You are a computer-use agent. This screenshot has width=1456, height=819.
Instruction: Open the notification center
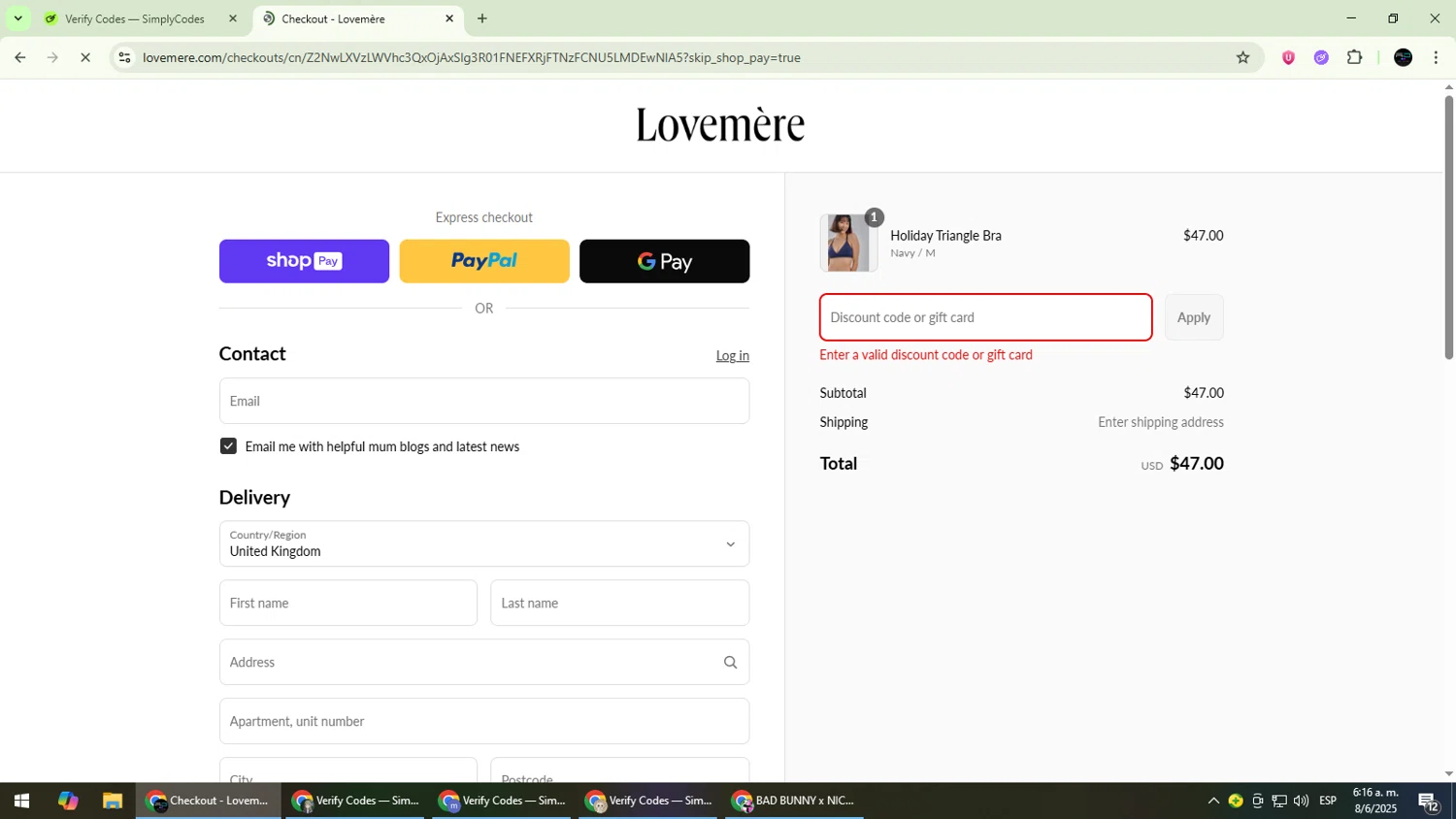1429,802
